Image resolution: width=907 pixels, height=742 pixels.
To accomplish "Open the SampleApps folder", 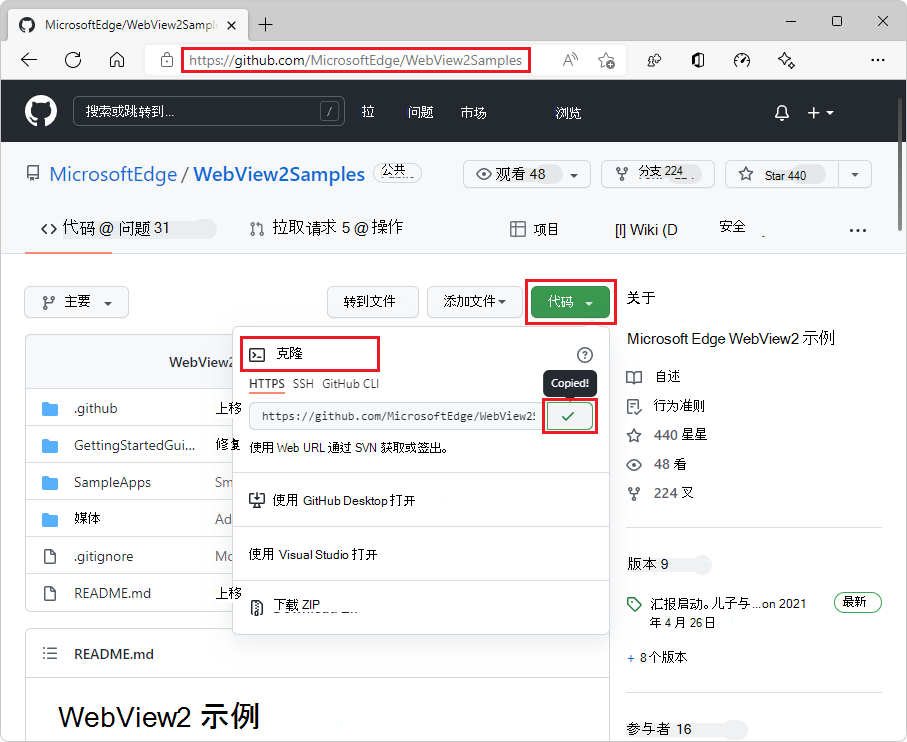I will [112, 482].
